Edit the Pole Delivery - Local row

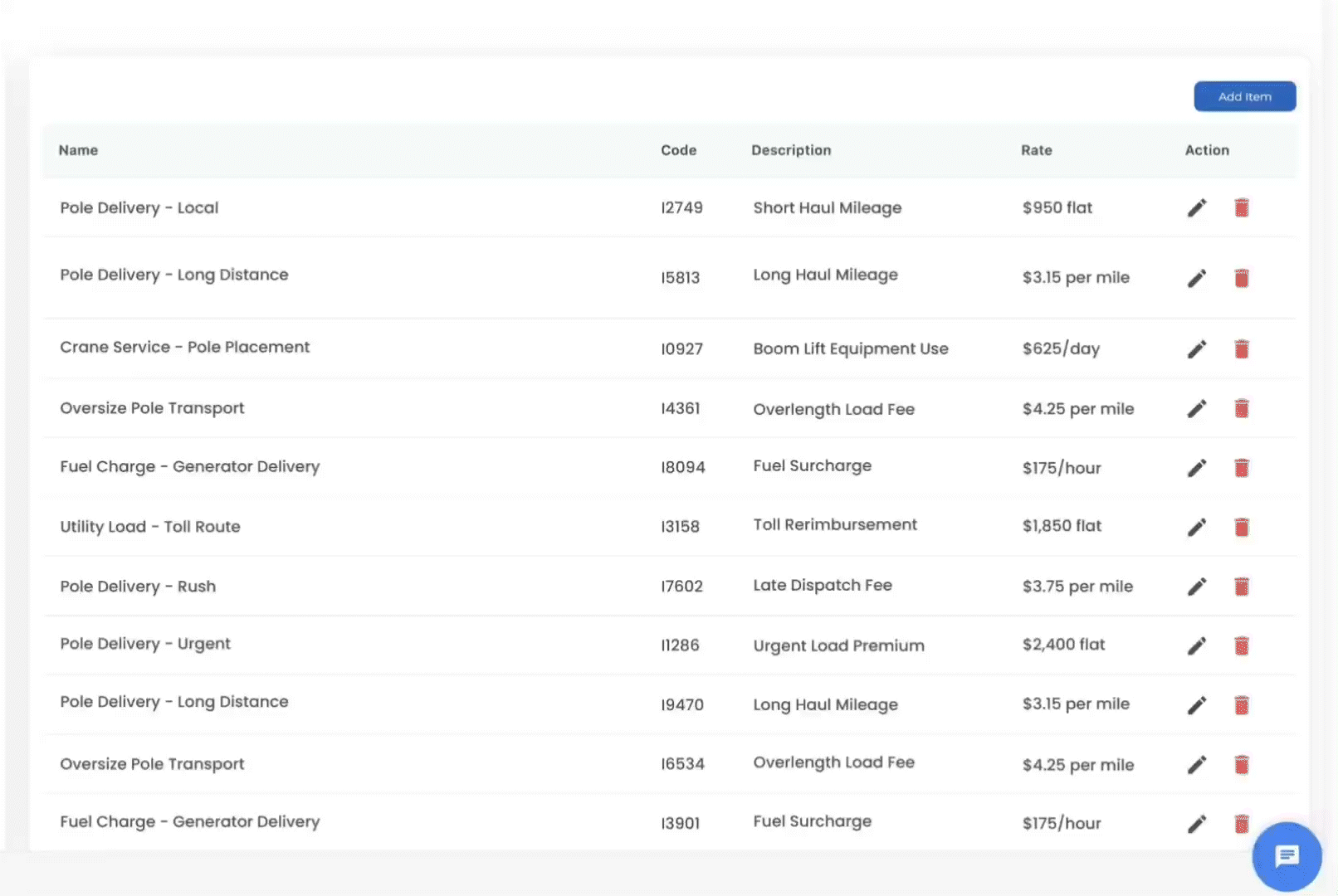click(1196, 207)
